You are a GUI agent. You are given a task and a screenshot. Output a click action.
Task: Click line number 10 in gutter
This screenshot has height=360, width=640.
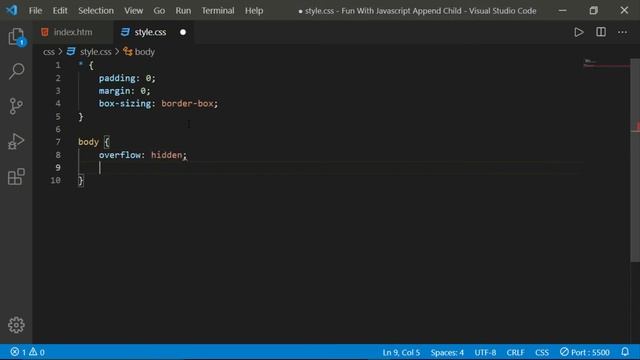[x=56, y=180]
